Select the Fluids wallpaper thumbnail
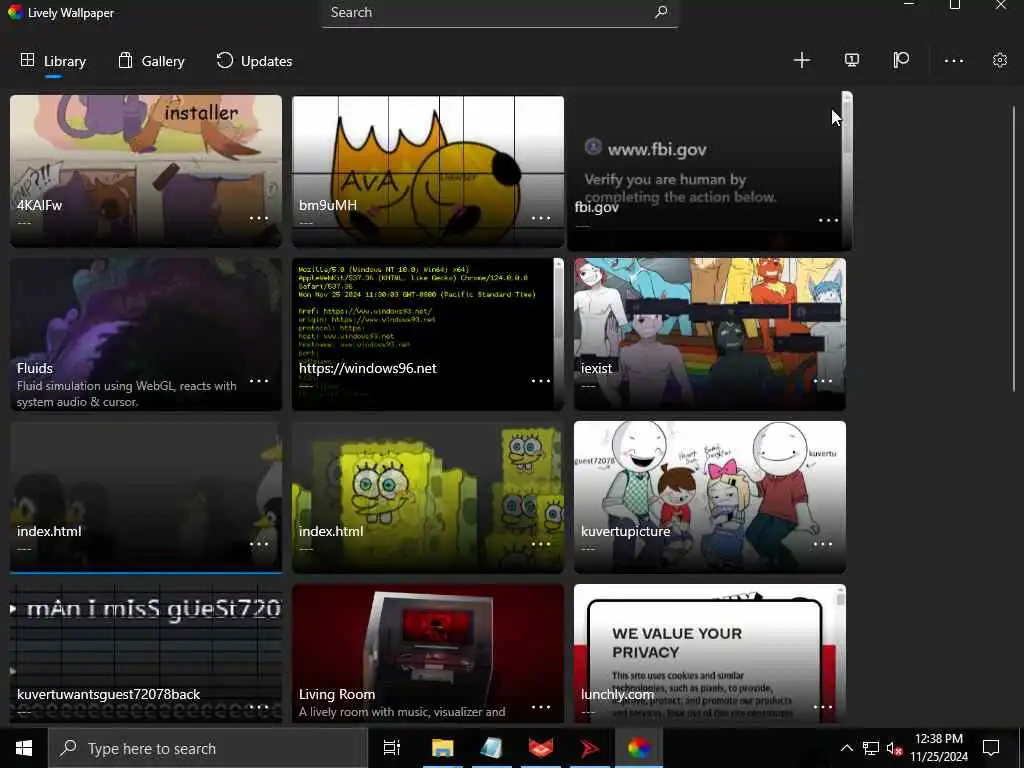 click(x=146, y=334)
